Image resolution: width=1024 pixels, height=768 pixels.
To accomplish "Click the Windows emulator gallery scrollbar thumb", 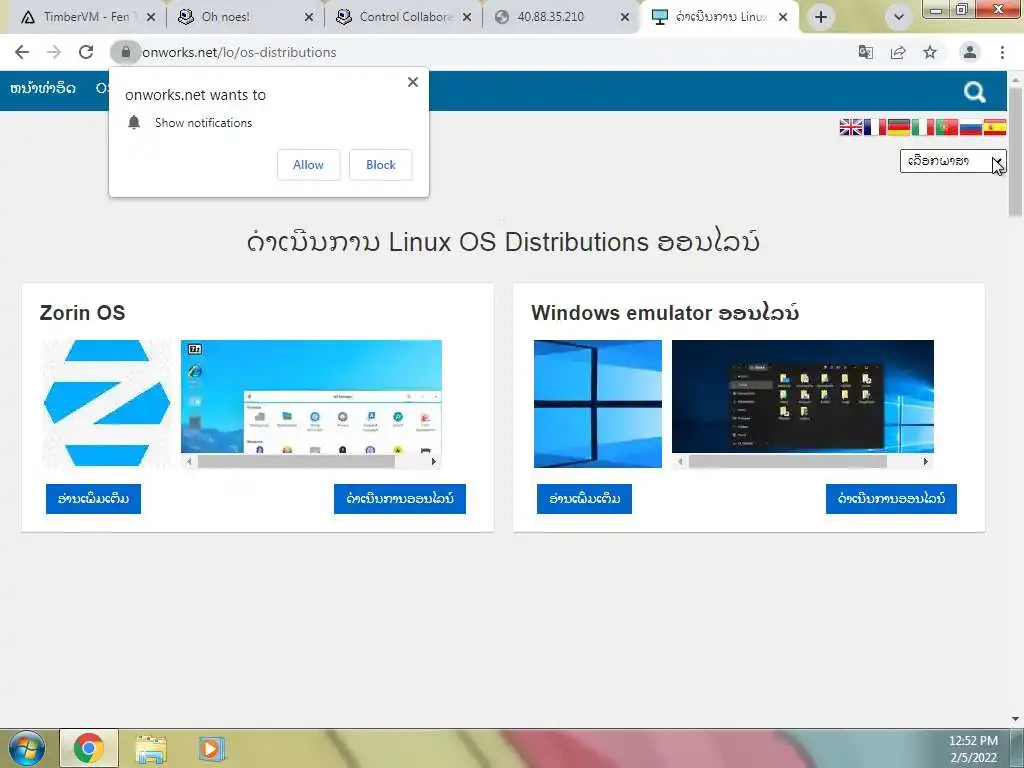I will coord(788,462).
